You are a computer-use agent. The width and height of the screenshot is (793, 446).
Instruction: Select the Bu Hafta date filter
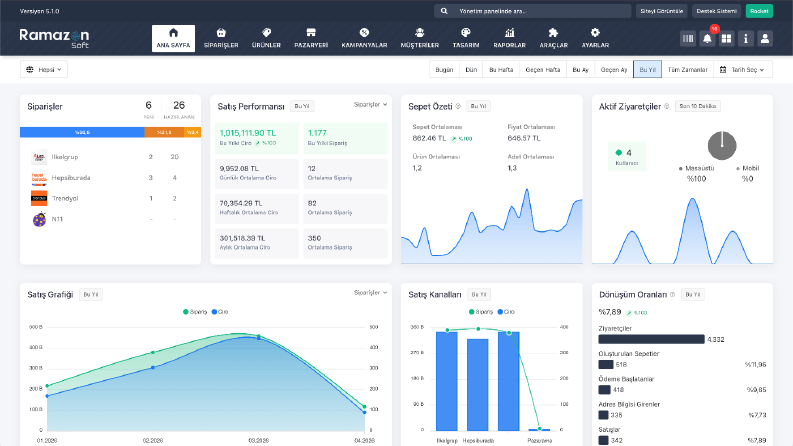click(x=501, y=69)
